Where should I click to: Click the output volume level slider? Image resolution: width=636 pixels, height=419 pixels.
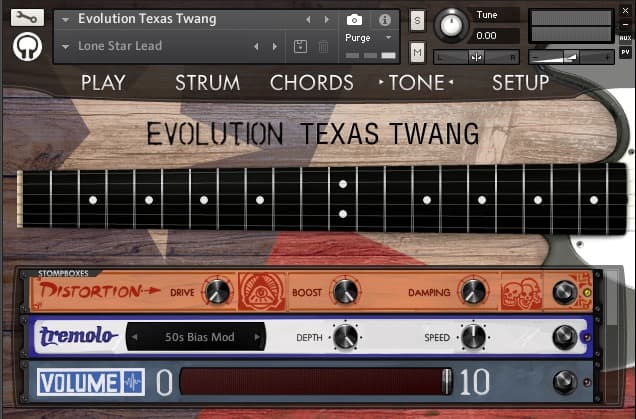(571, 57)
